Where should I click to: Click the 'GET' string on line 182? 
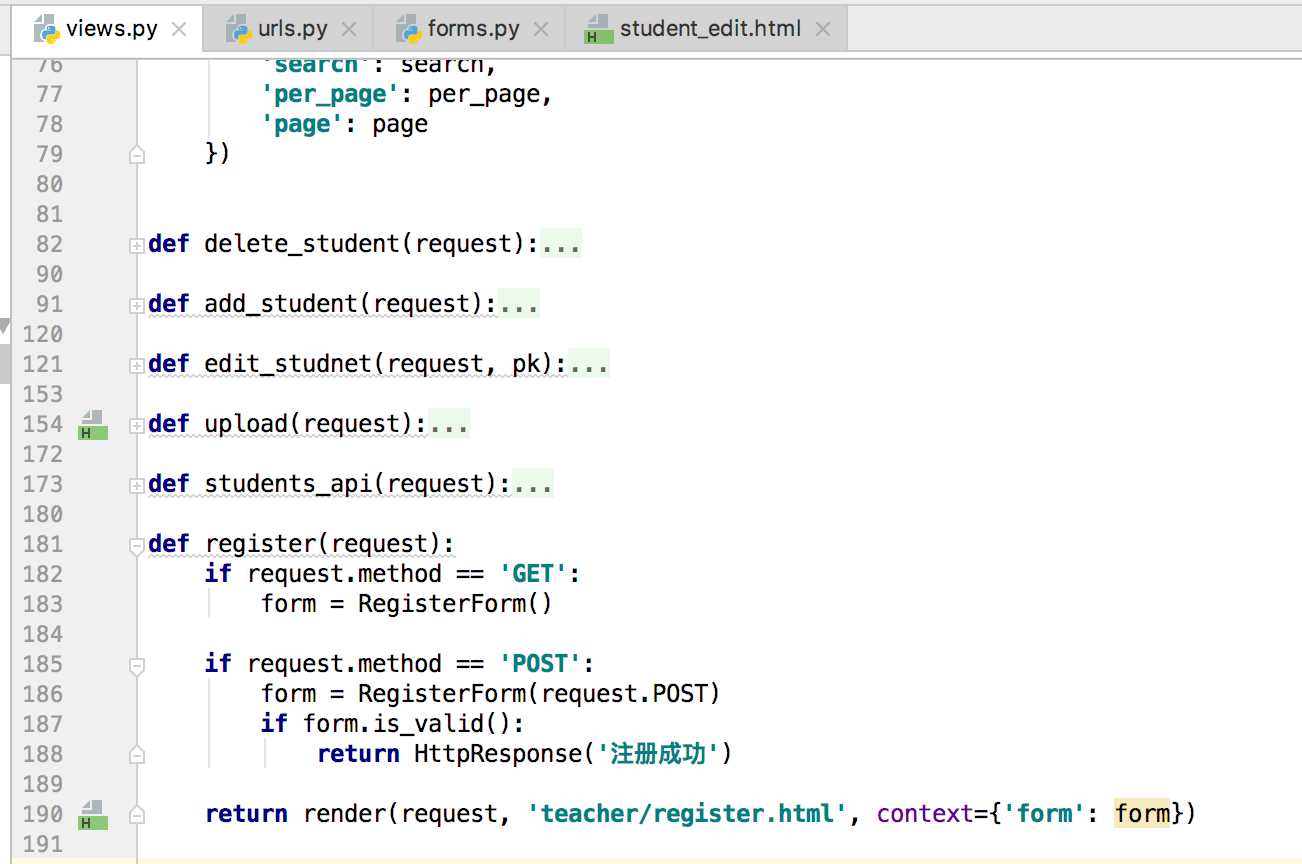(x=533, y=574)
